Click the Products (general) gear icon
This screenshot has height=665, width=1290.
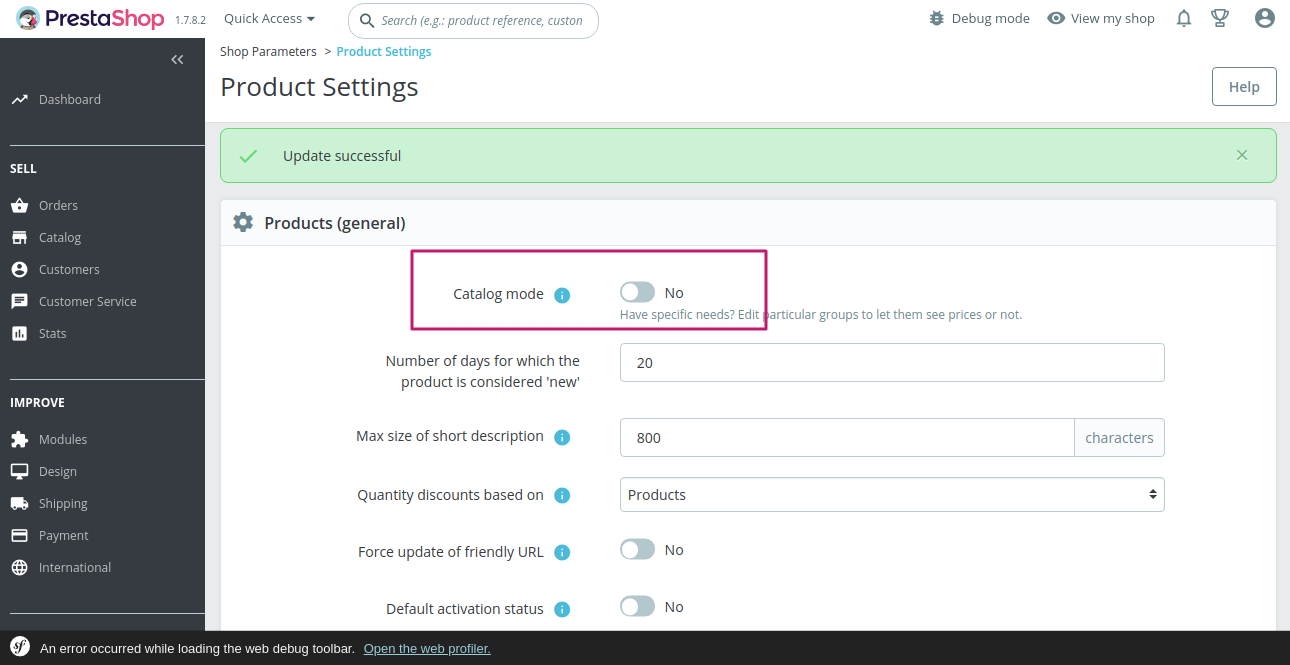(x=243, y=222)
